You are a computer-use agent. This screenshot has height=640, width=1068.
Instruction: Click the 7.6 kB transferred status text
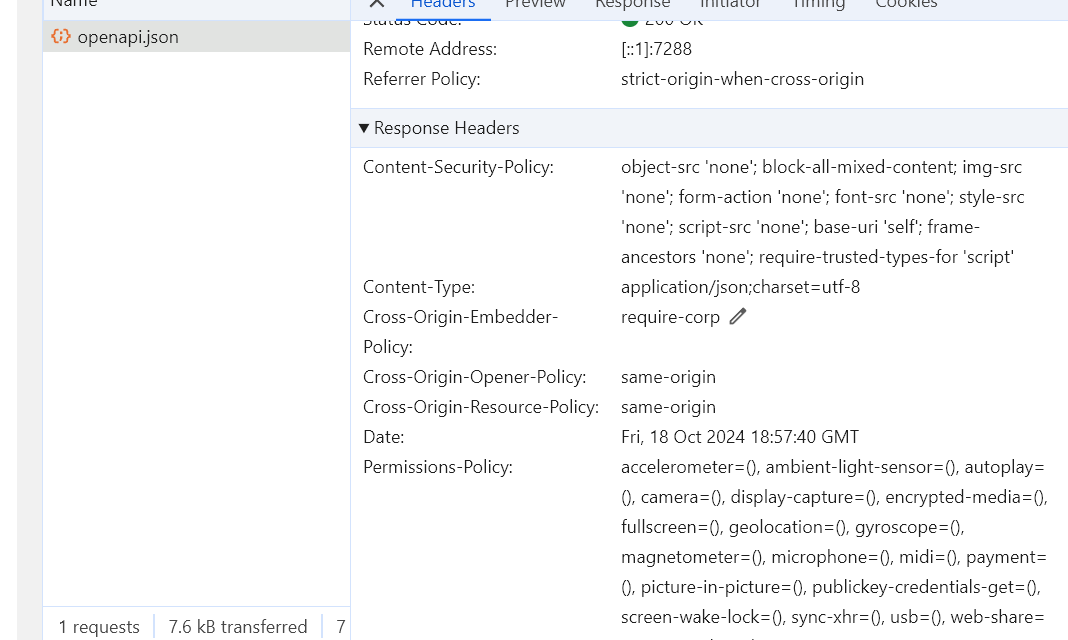238,627
